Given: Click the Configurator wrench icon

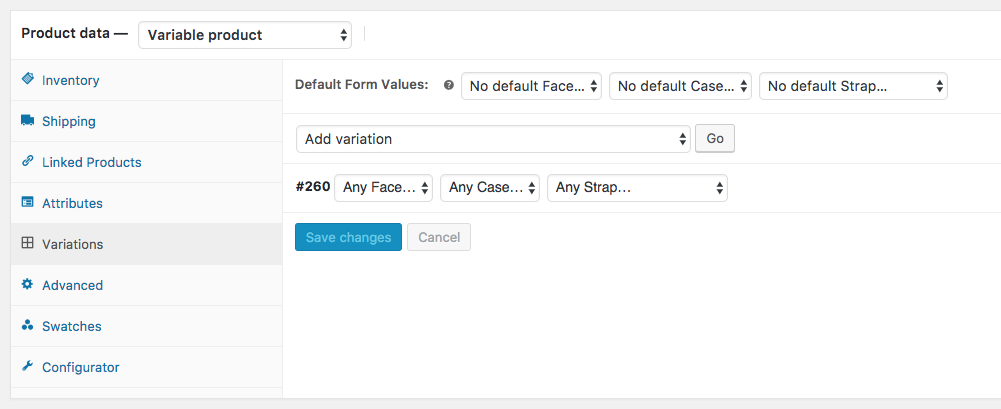Looking at the screenshot, I should tap(28, 367).
